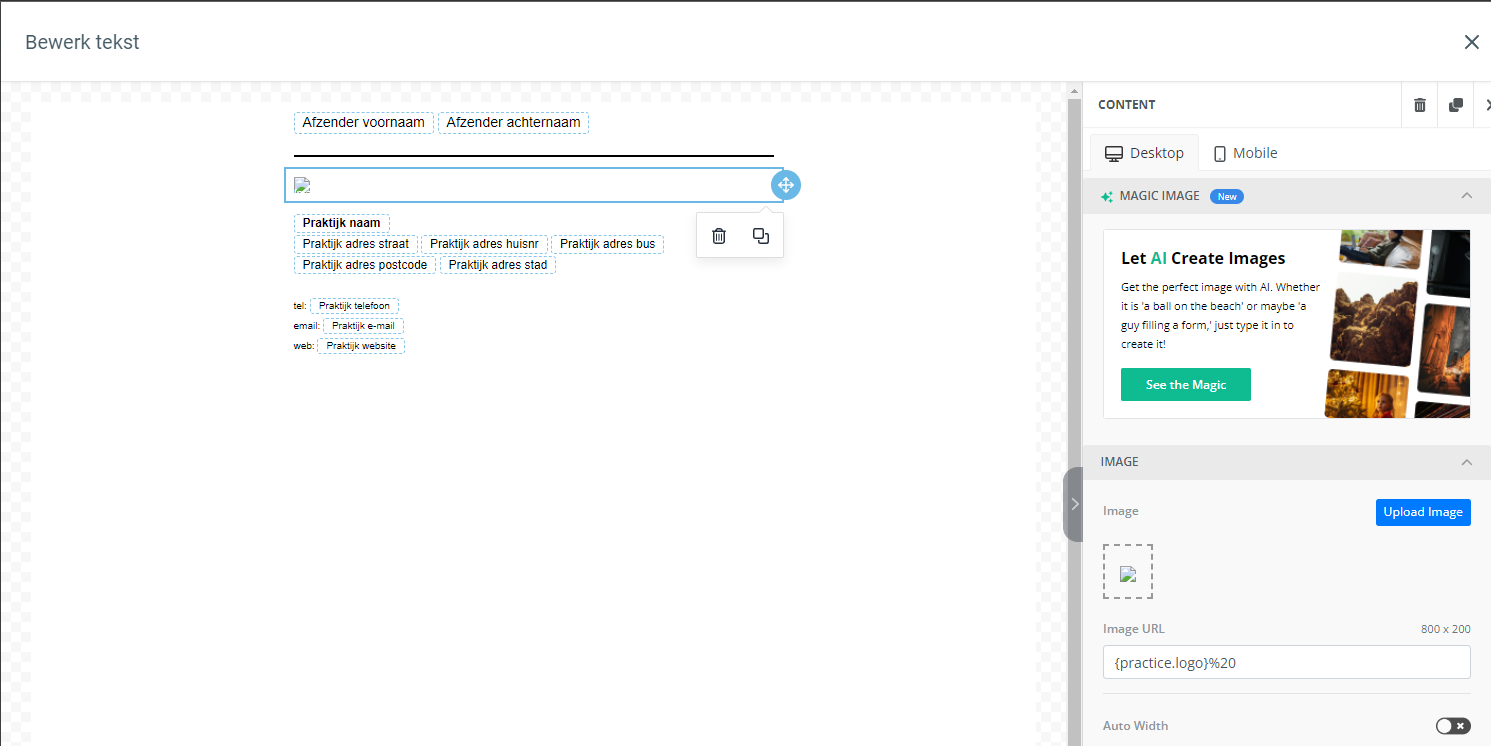Select the Afzender achternaam placeholder
Screen dimensions: 1491x746
[513, 122]
